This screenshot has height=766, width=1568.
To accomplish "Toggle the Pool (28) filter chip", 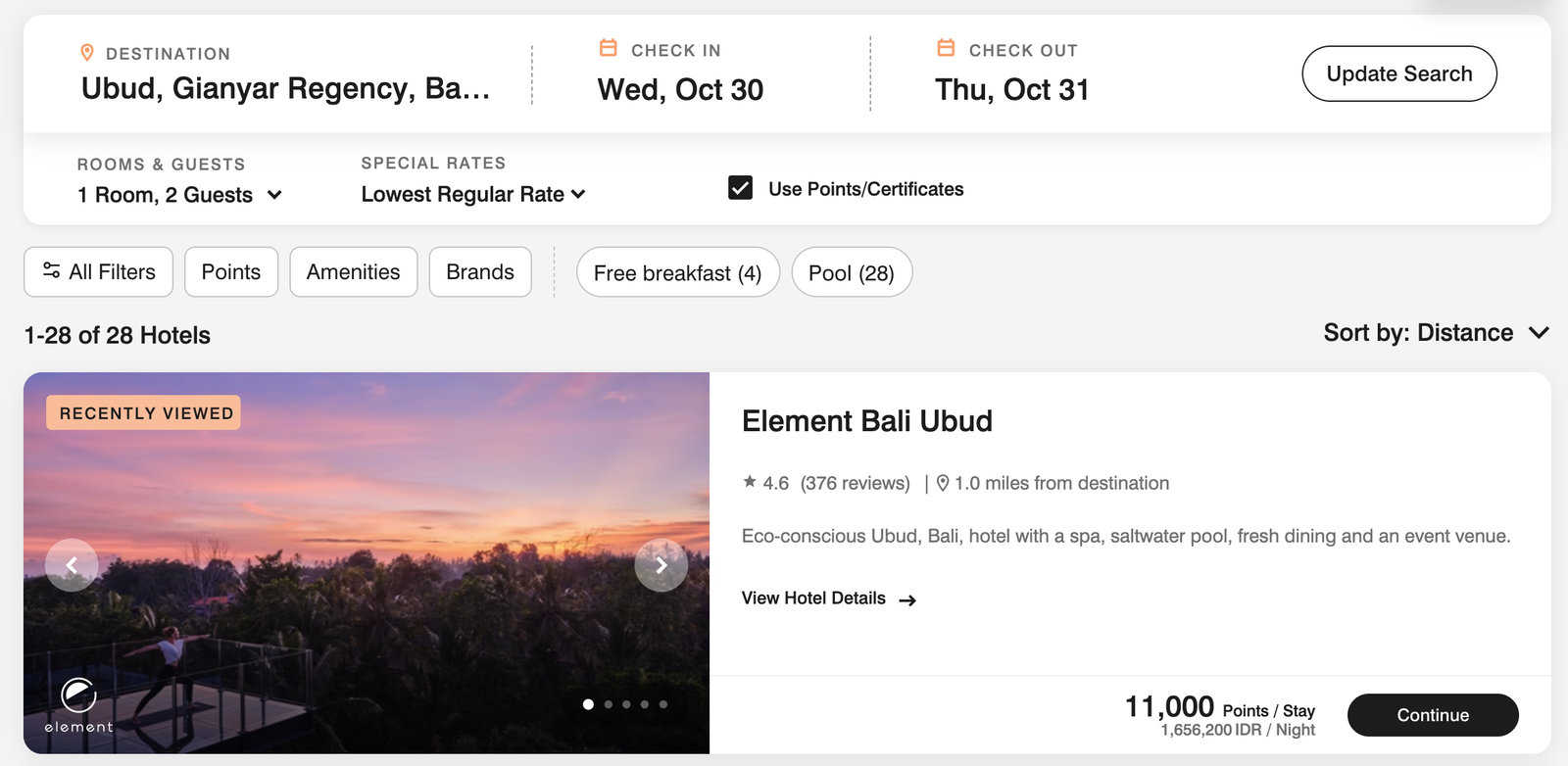I will pyautogui.click(x=852, y=272).
